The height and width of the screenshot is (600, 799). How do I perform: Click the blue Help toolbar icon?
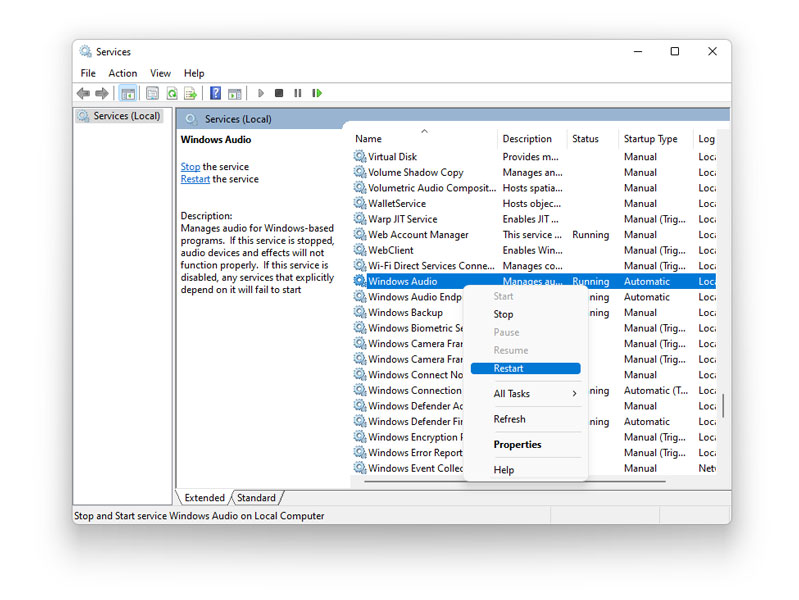[216, 93]
